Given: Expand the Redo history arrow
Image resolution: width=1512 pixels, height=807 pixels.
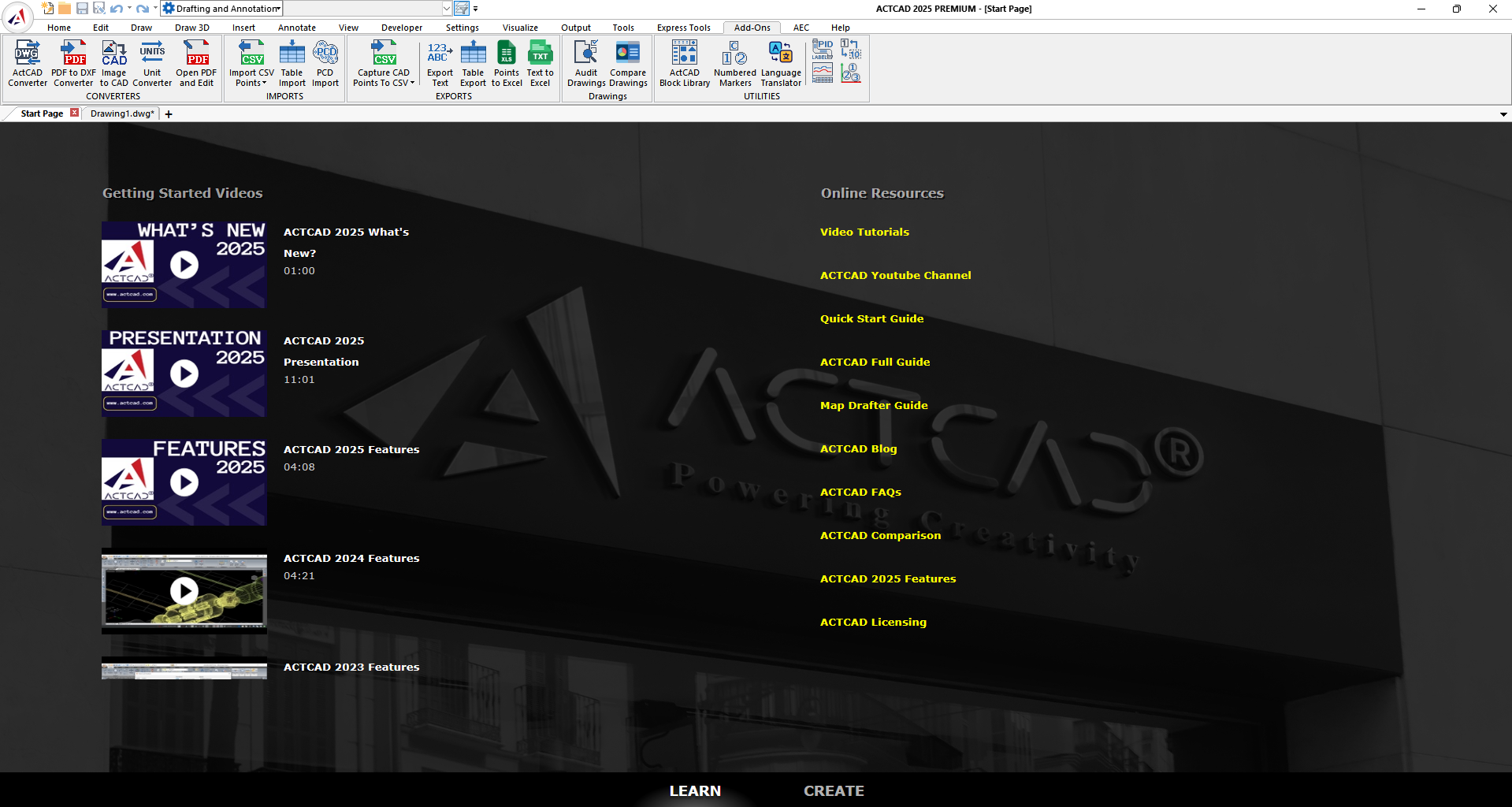Looking at the screenshot, I should click(x=155, y=9).
